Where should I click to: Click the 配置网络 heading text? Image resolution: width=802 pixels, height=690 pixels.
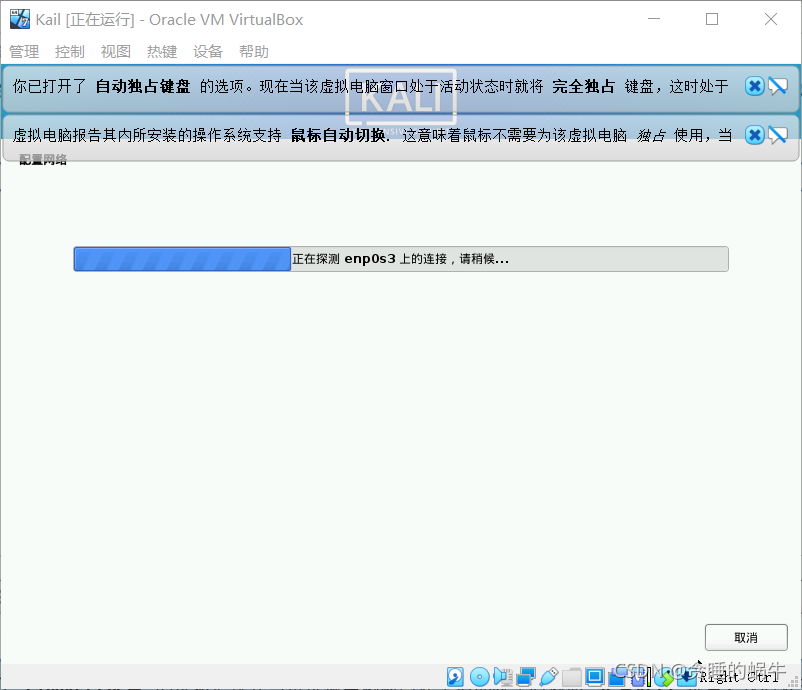pos(43,160)
